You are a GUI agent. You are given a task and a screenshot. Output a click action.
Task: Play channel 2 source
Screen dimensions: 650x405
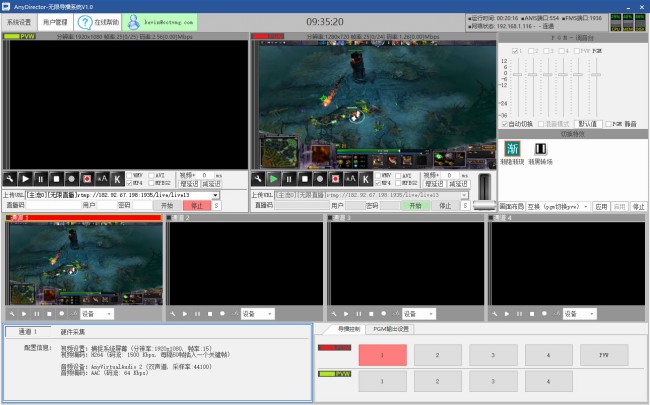click(x=185, y=314)
